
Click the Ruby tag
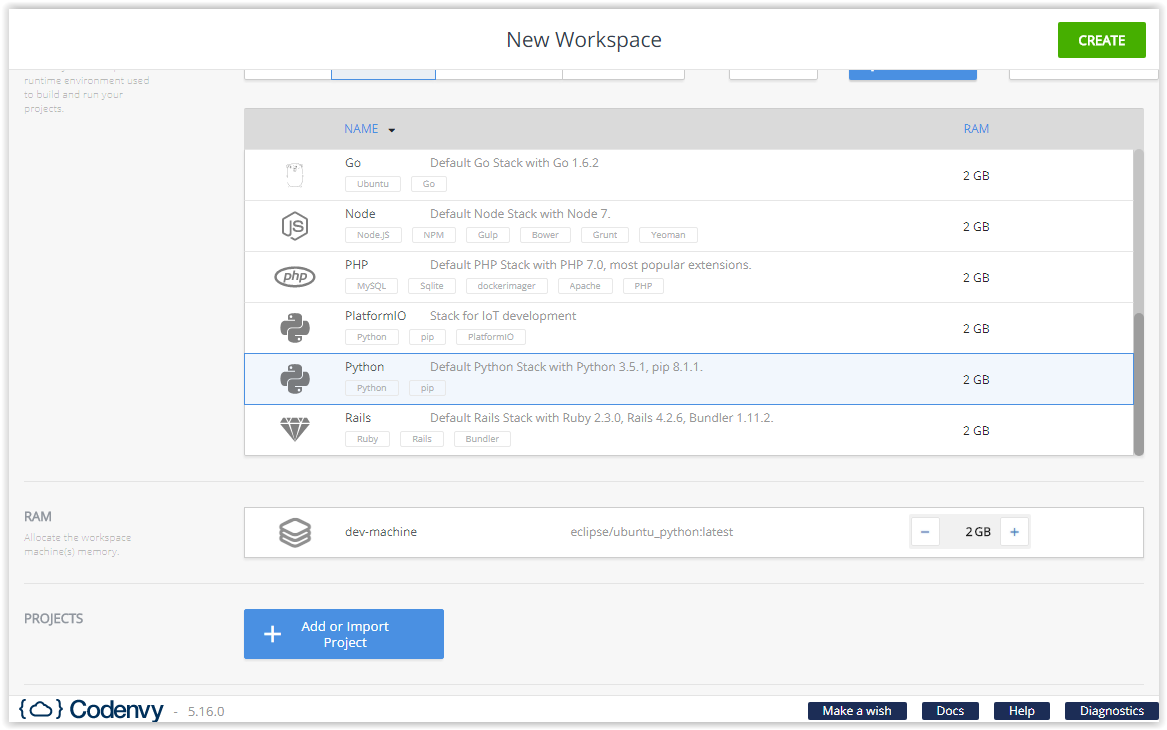point(367,439)
